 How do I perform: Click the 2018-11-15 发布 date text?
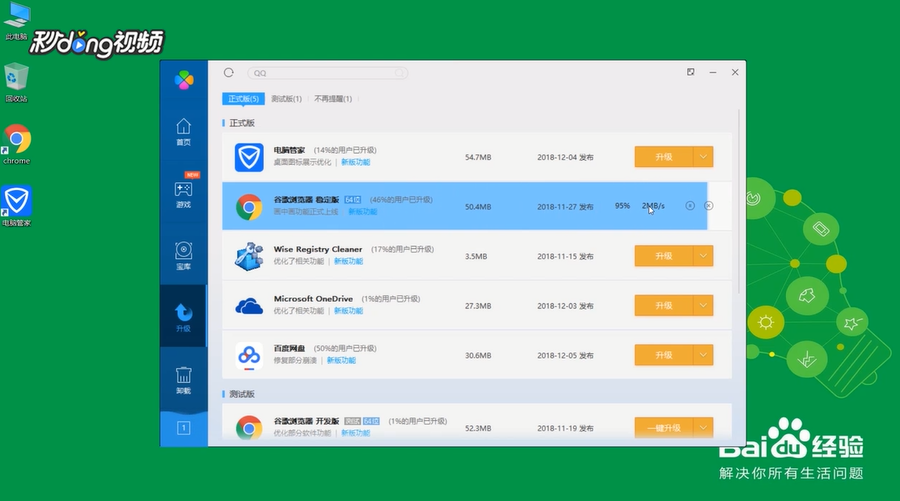(565, 257)
